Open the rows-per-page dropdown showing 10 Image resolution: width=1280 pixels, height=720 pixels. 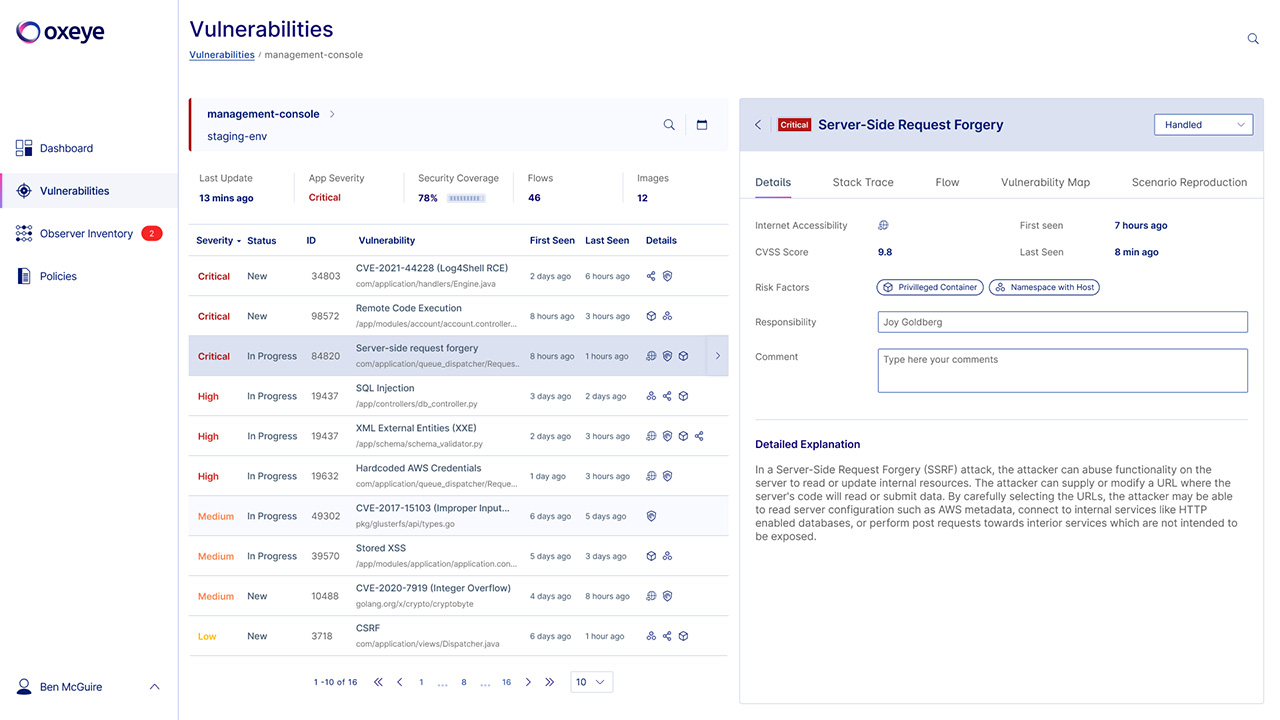point(591,682)
